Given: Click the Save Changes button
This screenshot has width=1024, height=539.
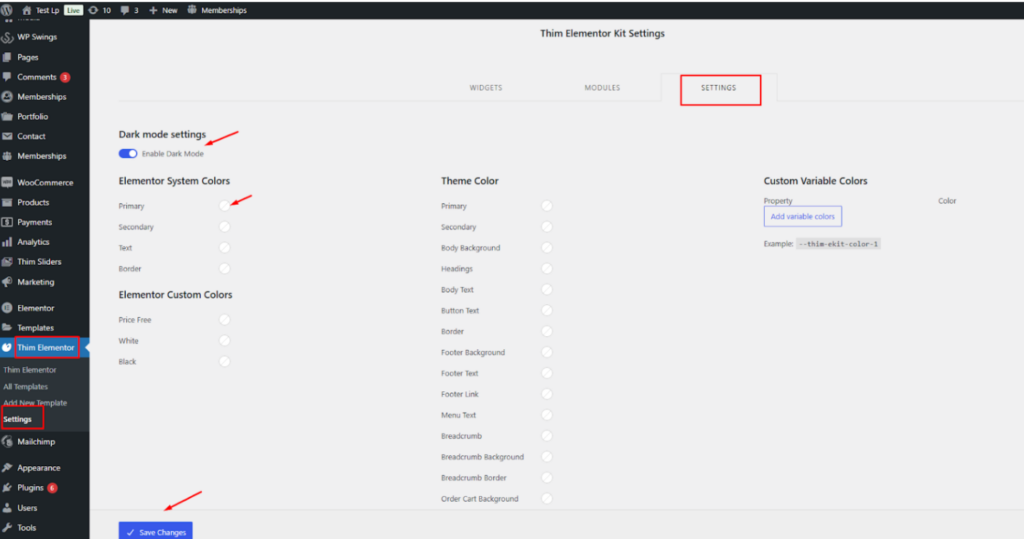Looking at the screenshot, I should coord(155,532).
